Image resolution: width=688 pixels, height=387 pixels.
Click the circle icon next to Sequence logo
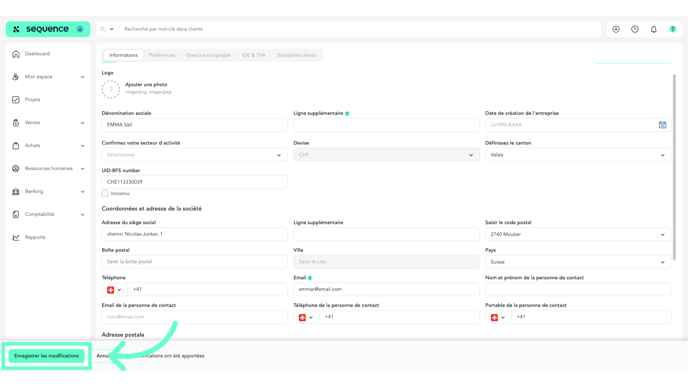click(80, 29)
